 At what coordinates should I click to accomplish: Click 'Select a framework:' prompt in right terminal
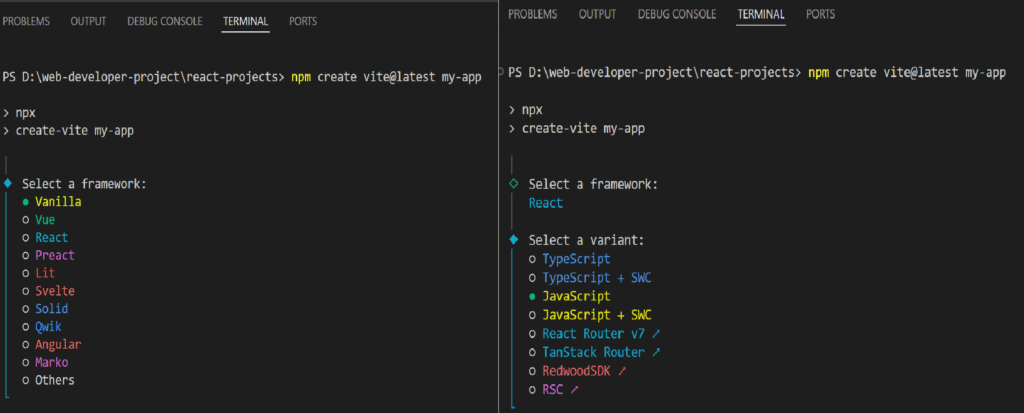(593, 185)
